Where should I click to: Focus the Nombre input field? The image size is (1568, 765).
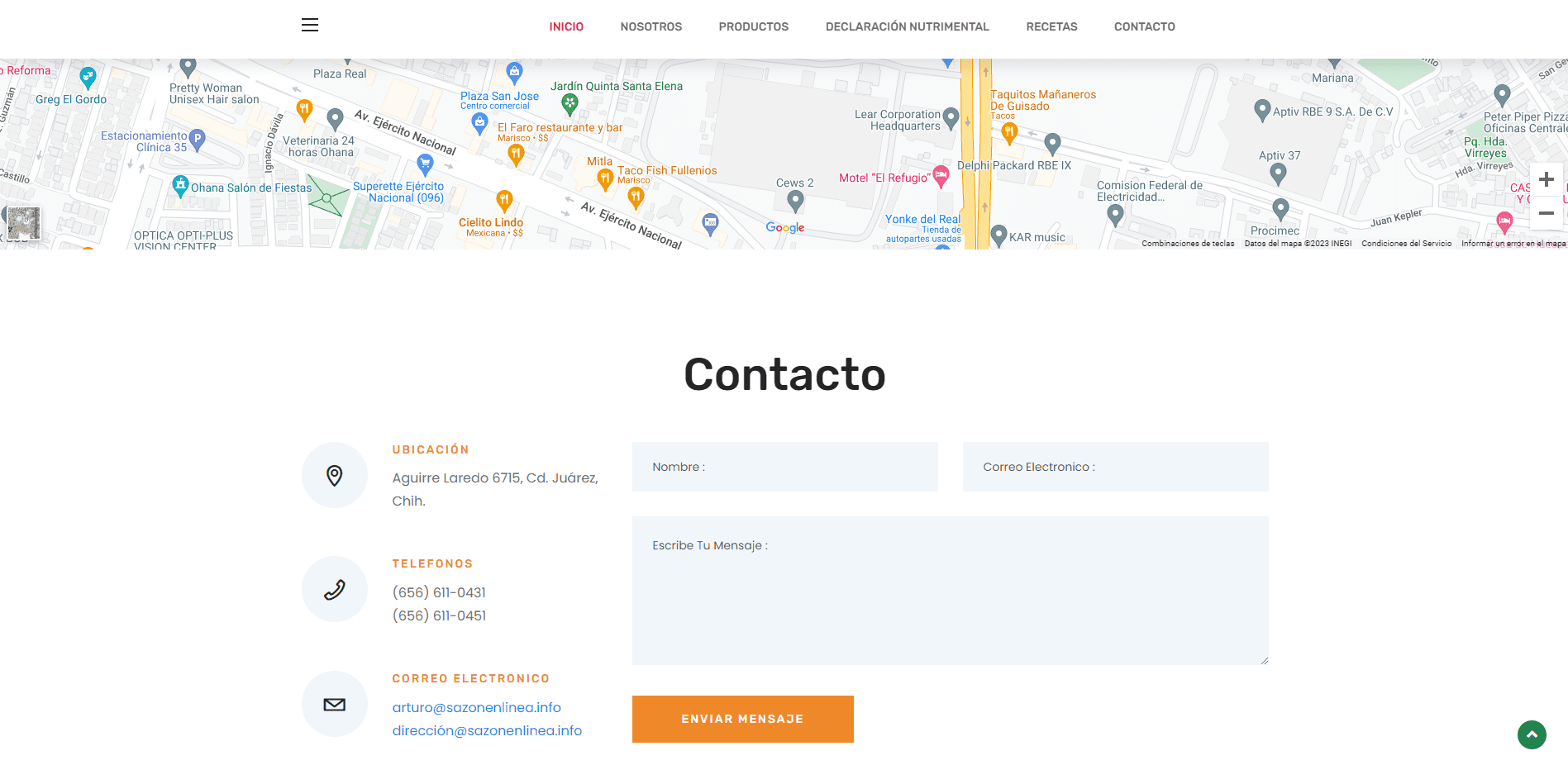[x=785, y=467]
